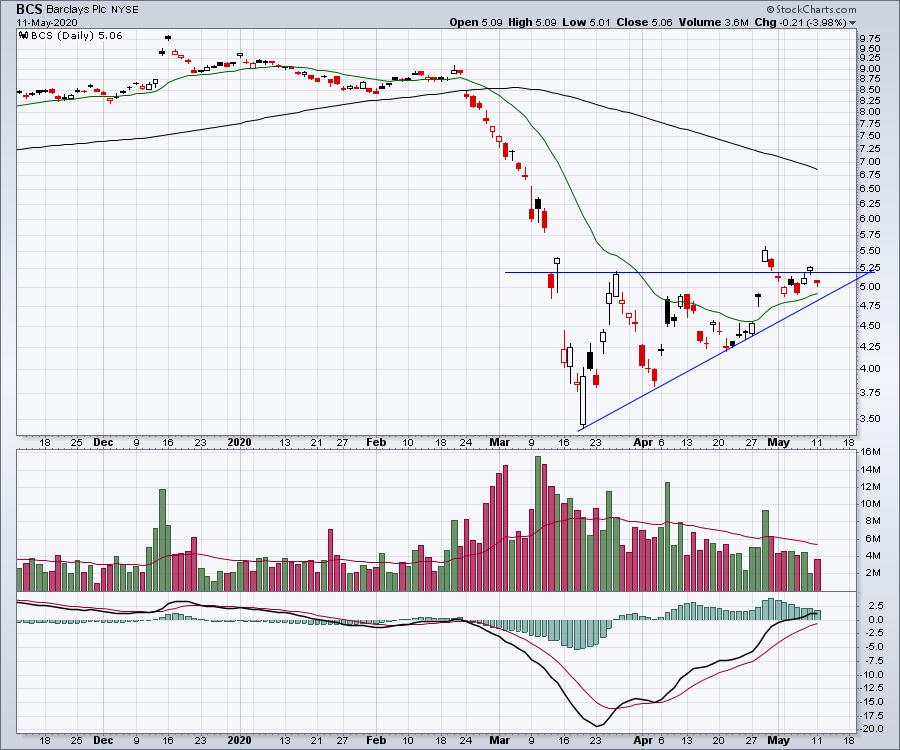Click the 6.00 price axis label
900x750 pixels.
pos(870,219)
